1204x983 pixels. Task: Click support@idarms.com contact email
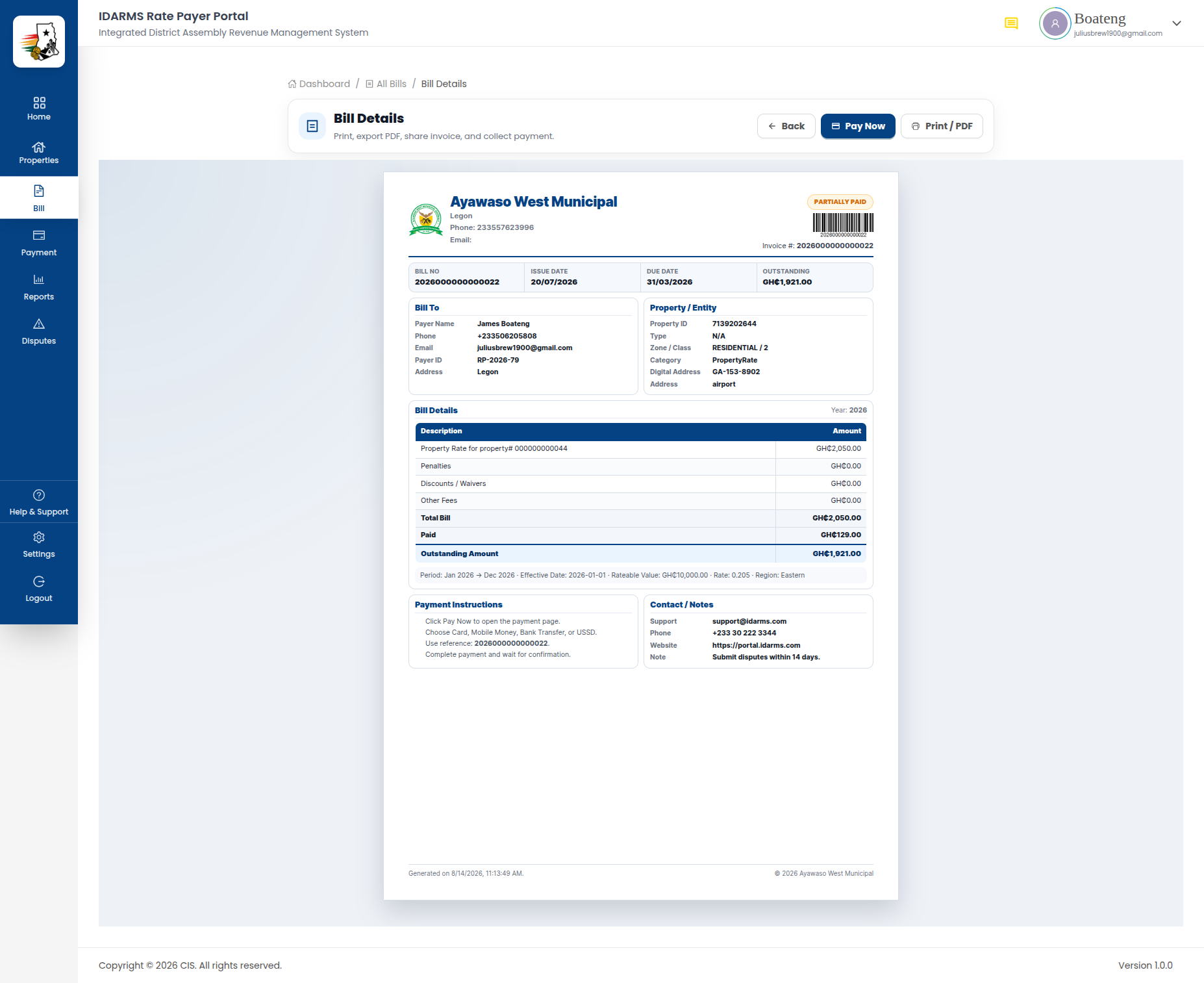749,621
